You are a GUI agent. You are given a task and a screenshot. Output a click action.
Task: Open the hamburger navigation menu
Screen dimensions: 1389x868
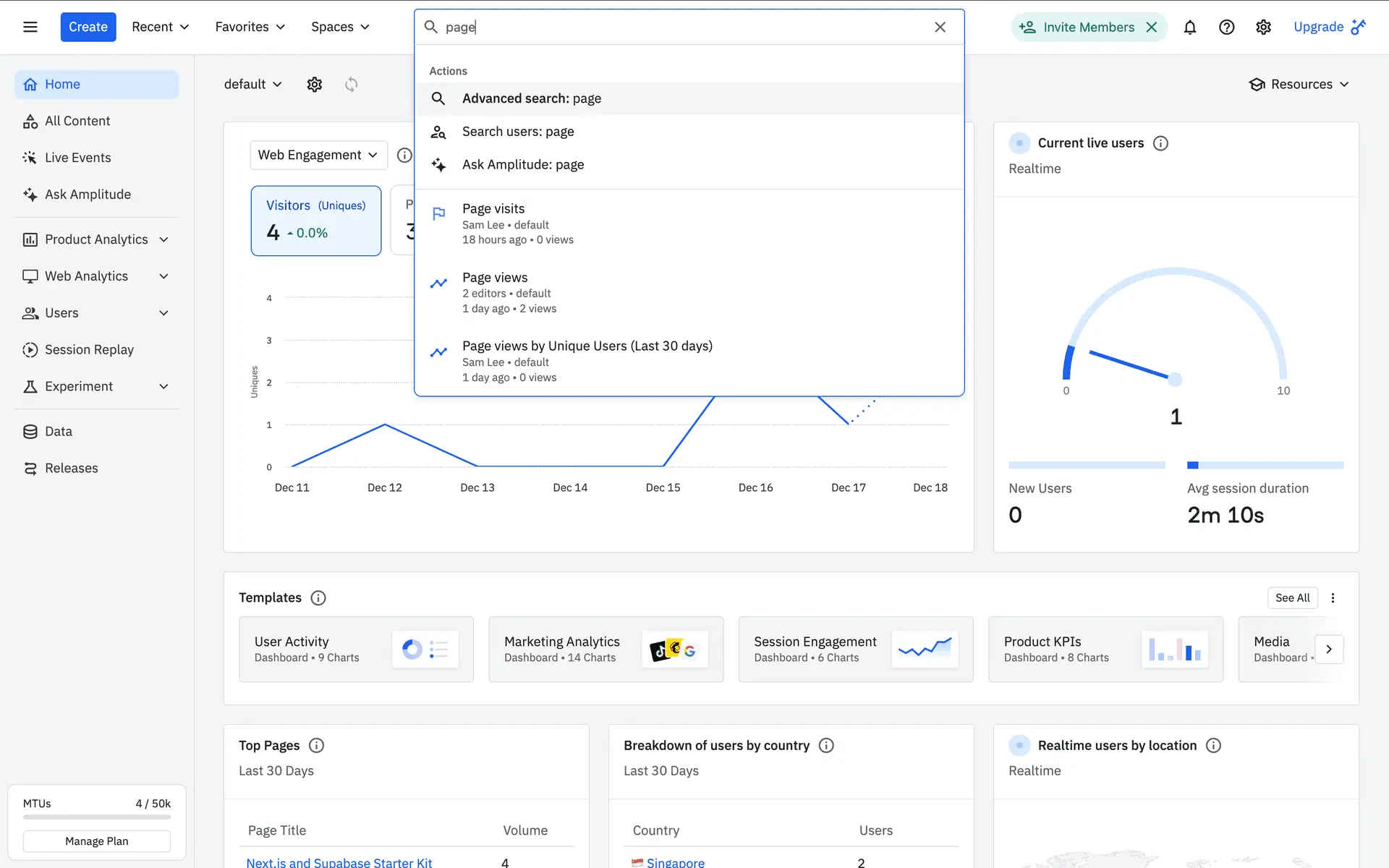click(30, 27)
